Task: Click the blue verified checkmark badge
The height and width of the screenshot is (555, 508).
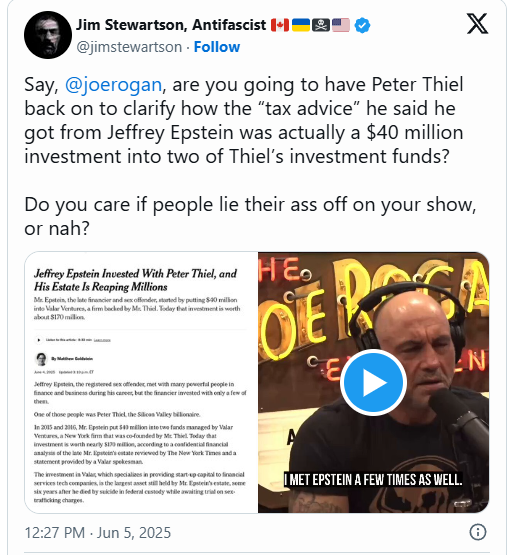Action: (362, 25)
